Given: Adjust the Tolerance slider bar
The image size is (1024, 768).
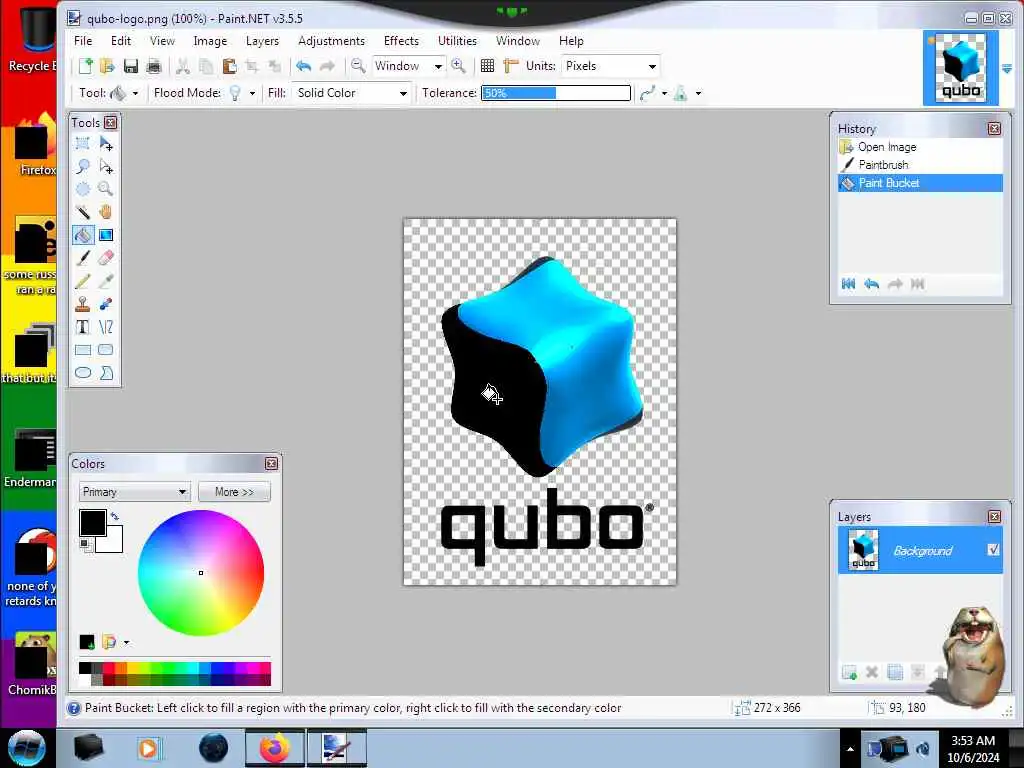Looking at the screenshot, I should [556, 93].
